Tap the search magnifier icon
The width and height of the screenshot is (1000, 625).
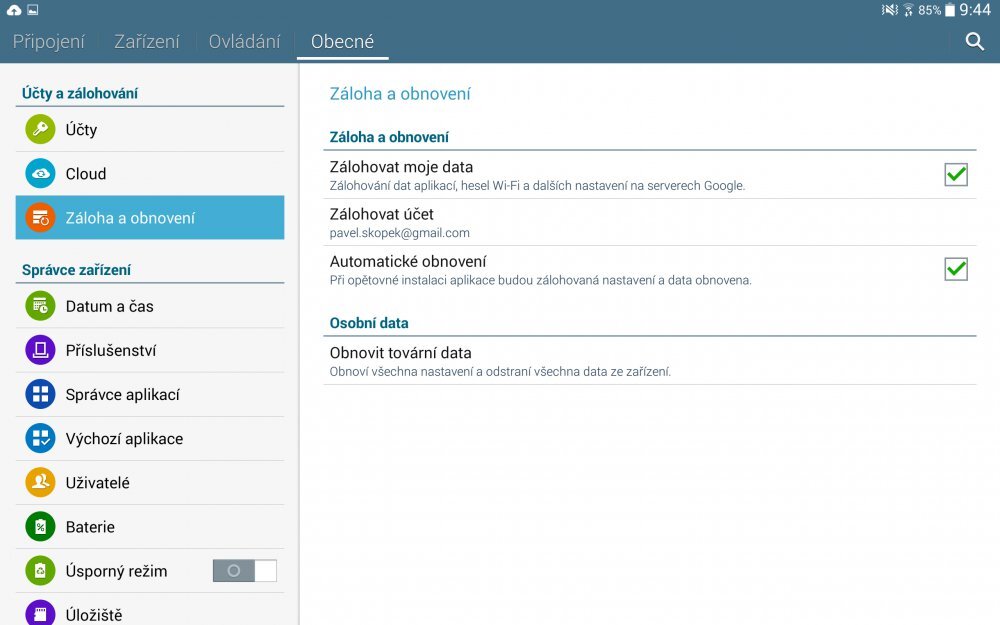coord(974,44)
